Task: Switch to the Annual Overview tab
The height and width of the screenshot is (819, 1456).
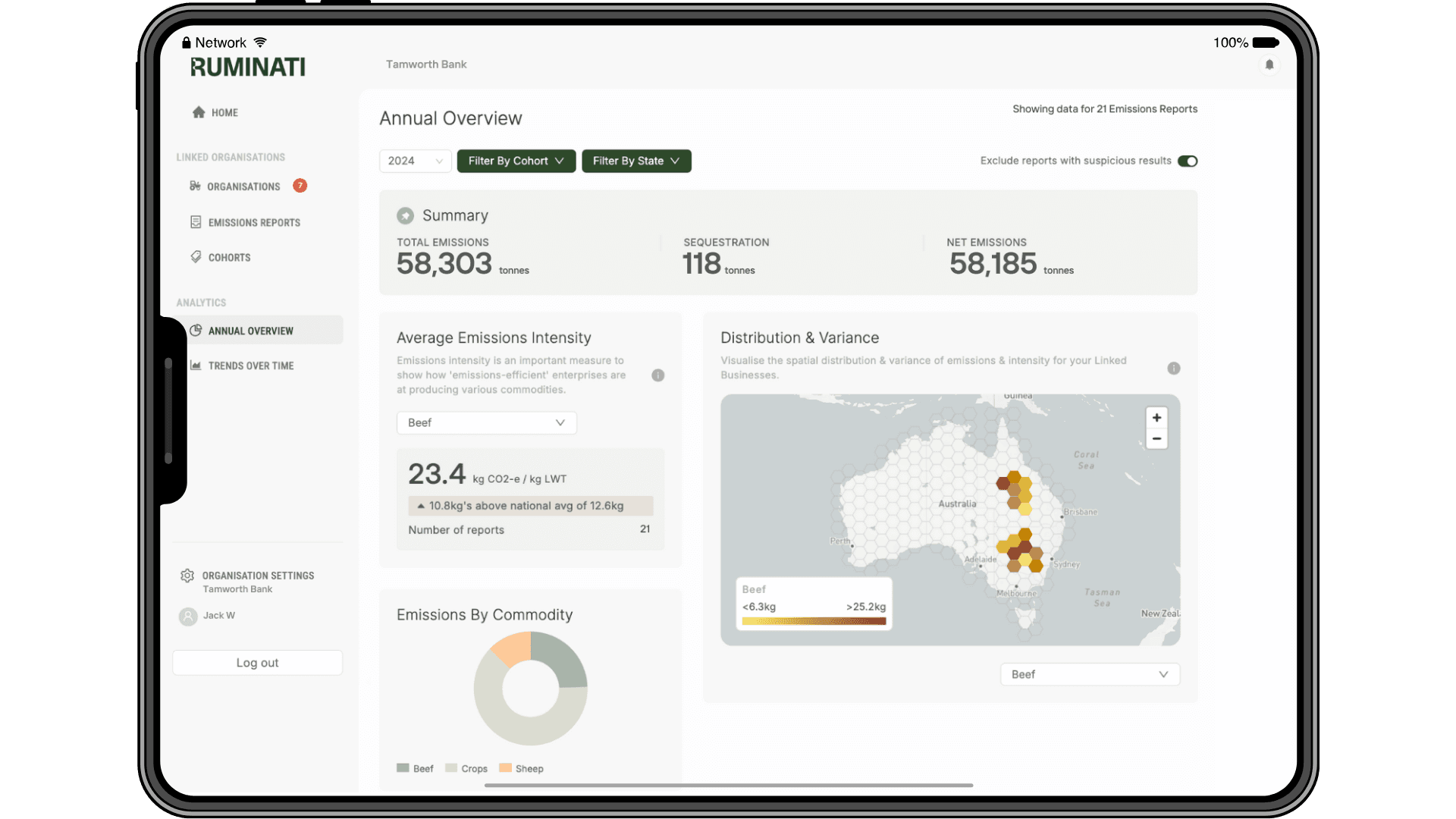Action: click(x=251, y=330)
